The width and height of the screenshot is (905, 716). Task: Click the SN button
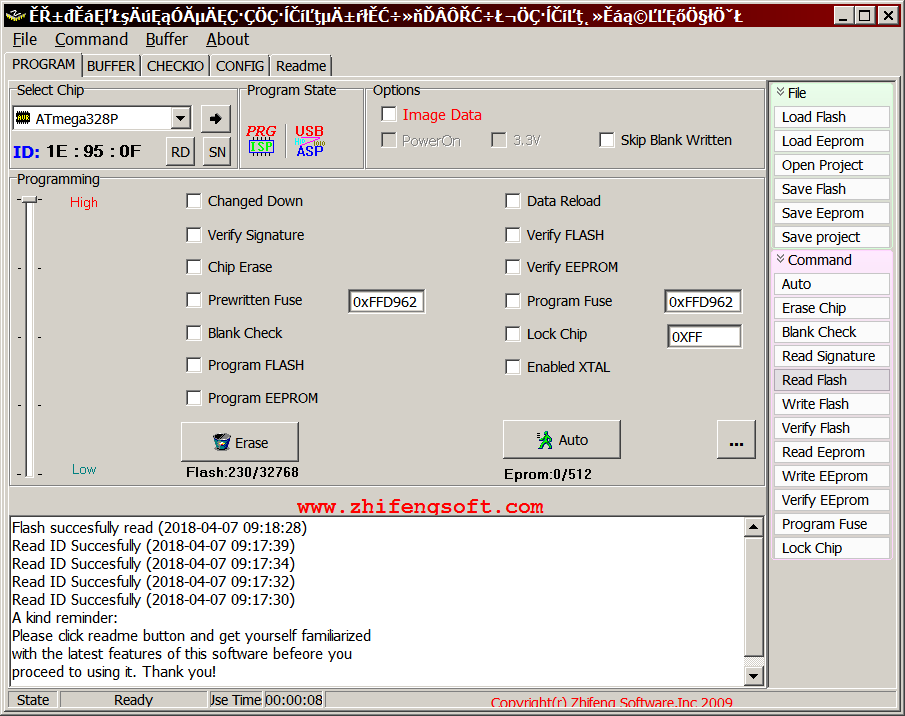(217, 152)
